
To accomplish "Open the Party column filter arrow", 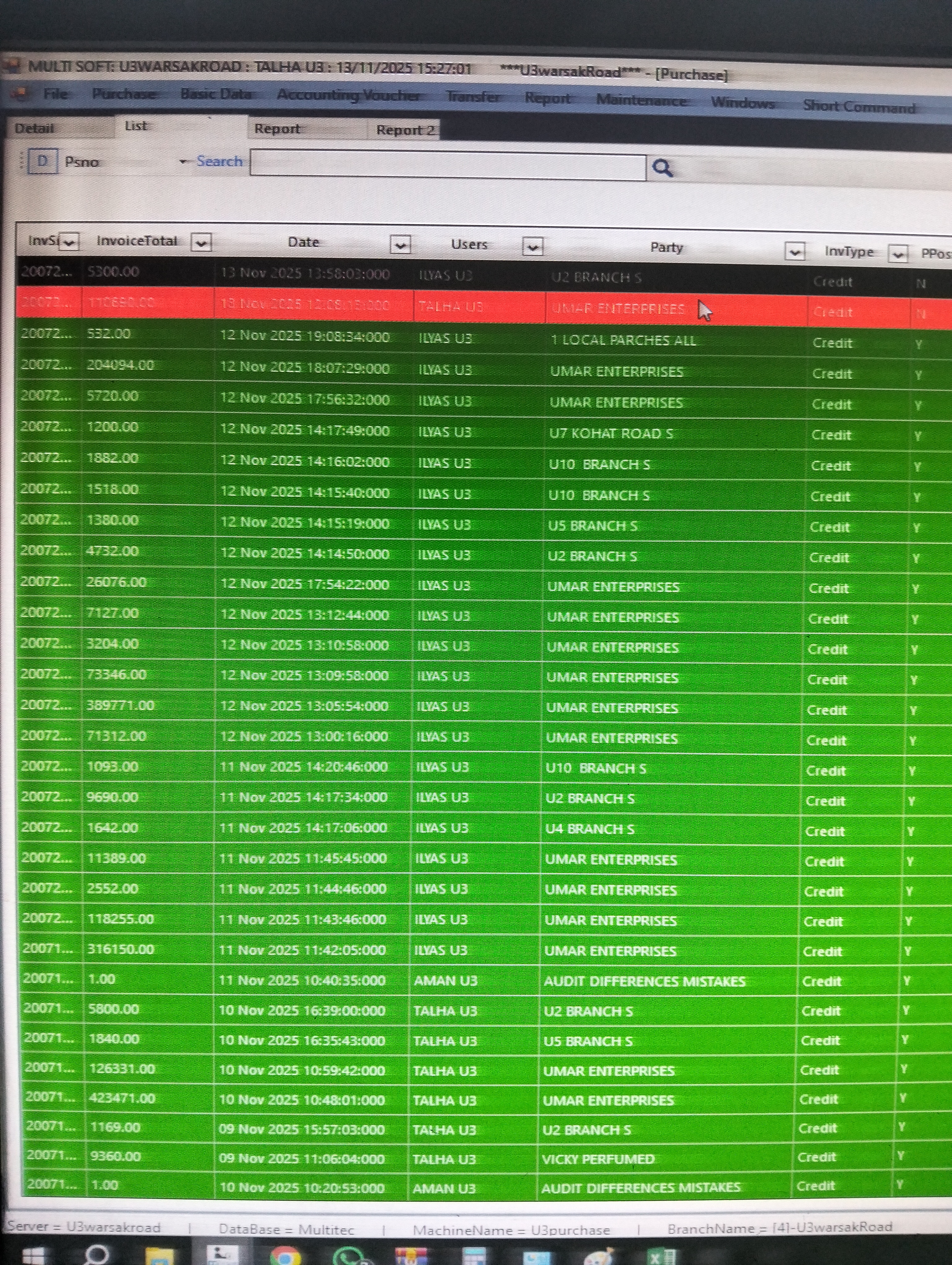I will pyautogui.click(x=795, y=251).
